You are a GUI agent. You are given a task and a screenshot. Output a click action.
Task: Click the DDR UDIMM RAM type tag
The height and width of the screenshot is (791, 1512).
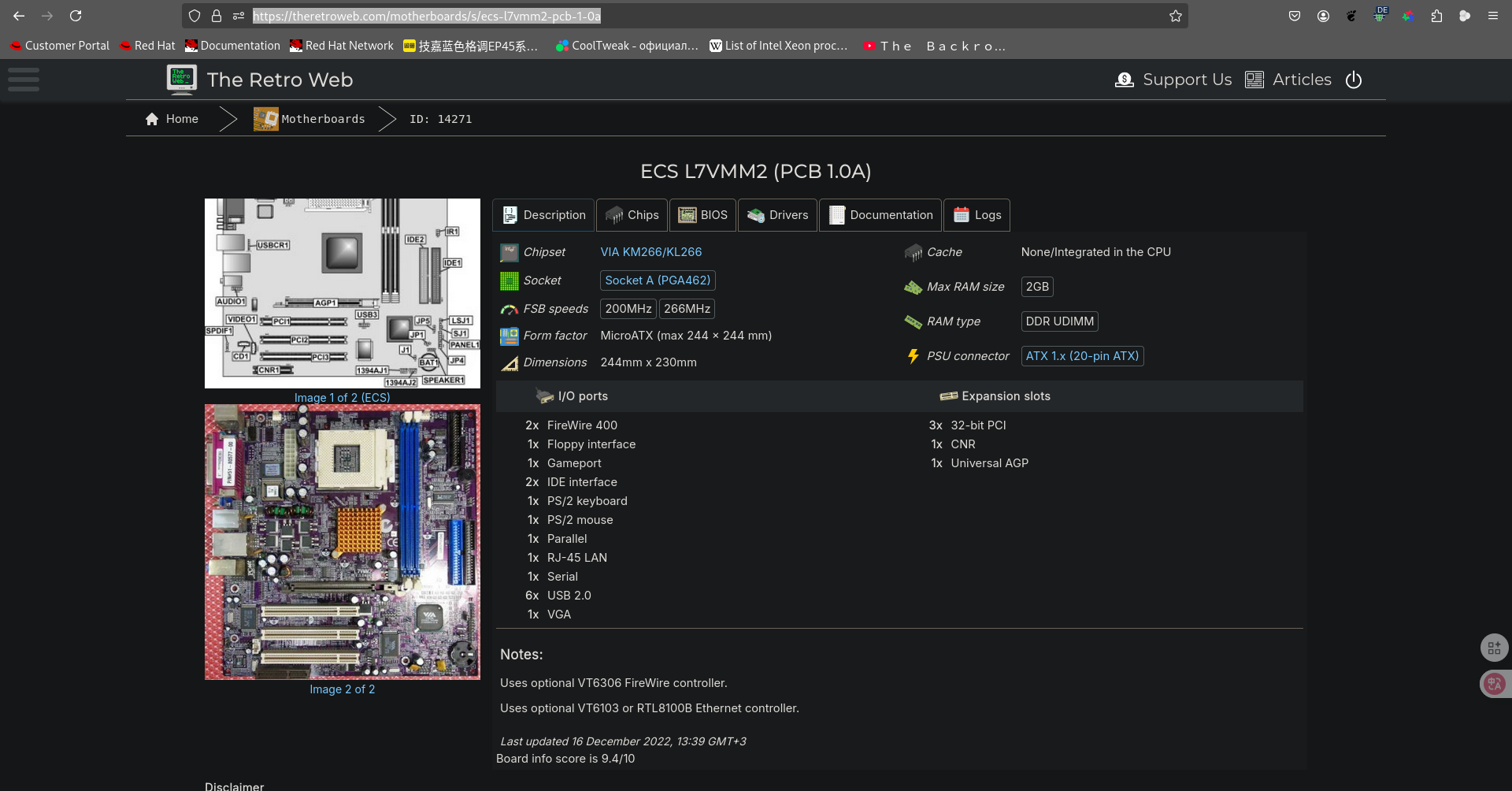(x=1060, y=321)
